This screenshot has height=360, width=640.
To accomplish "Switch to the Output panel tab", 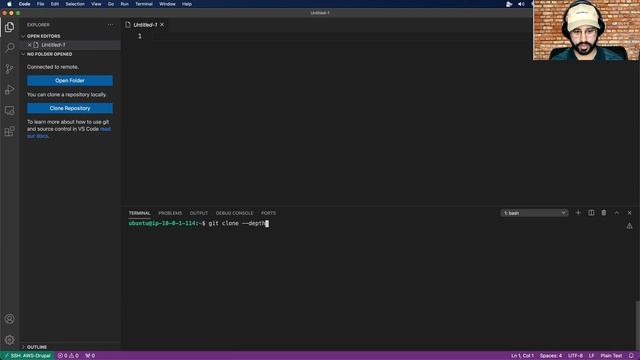I will (x=199, y=213).
